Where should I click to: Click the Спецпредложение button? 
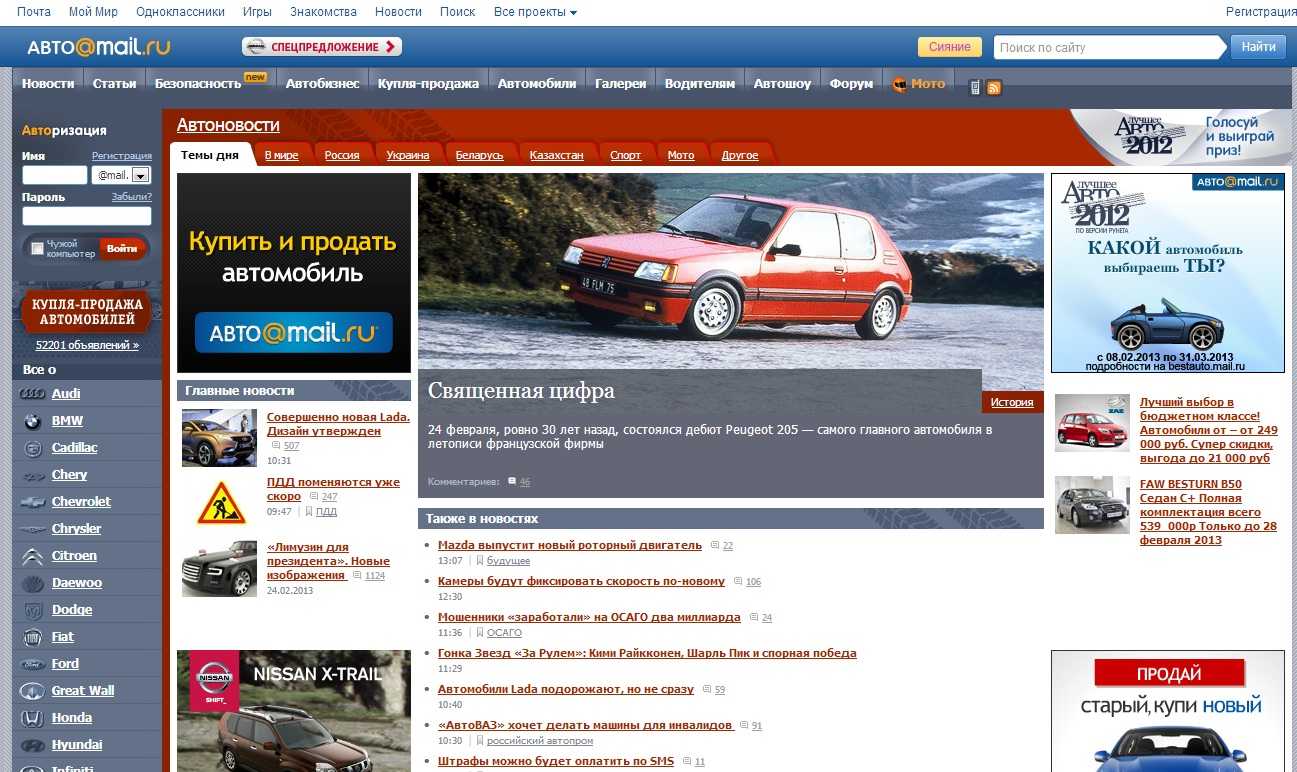click(x=322, y=47)
